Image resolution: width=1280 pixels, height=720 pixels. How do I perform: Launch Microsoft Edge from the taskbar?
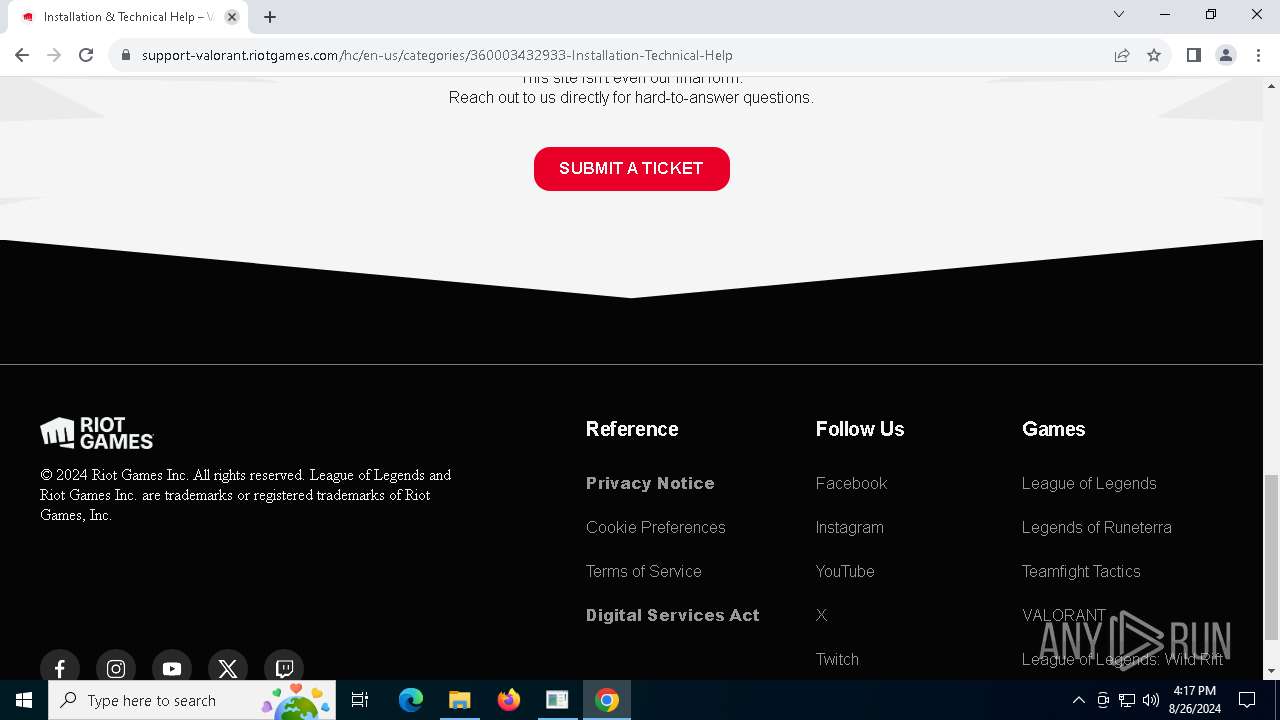pyautogui.click(x=411, y=700)
